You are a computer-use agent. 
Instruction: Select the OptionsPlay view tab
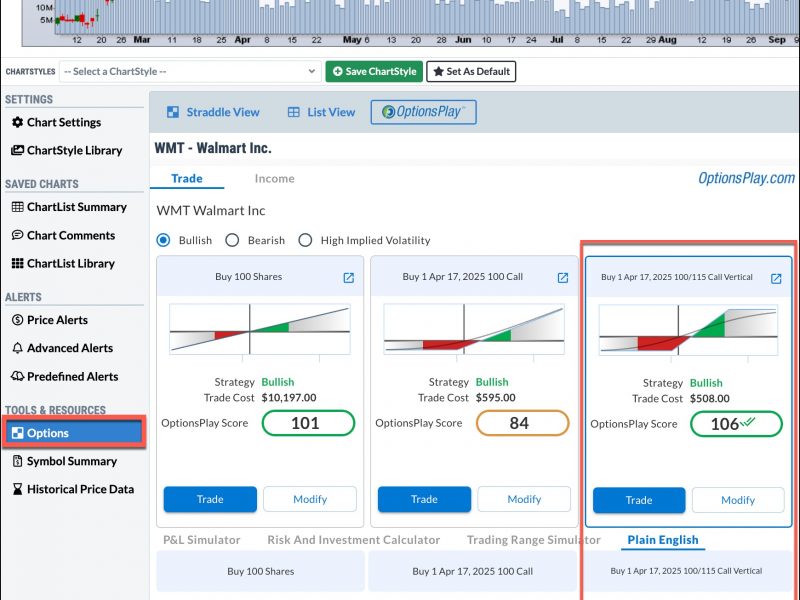pyautogui.click(x=423, y=112)
